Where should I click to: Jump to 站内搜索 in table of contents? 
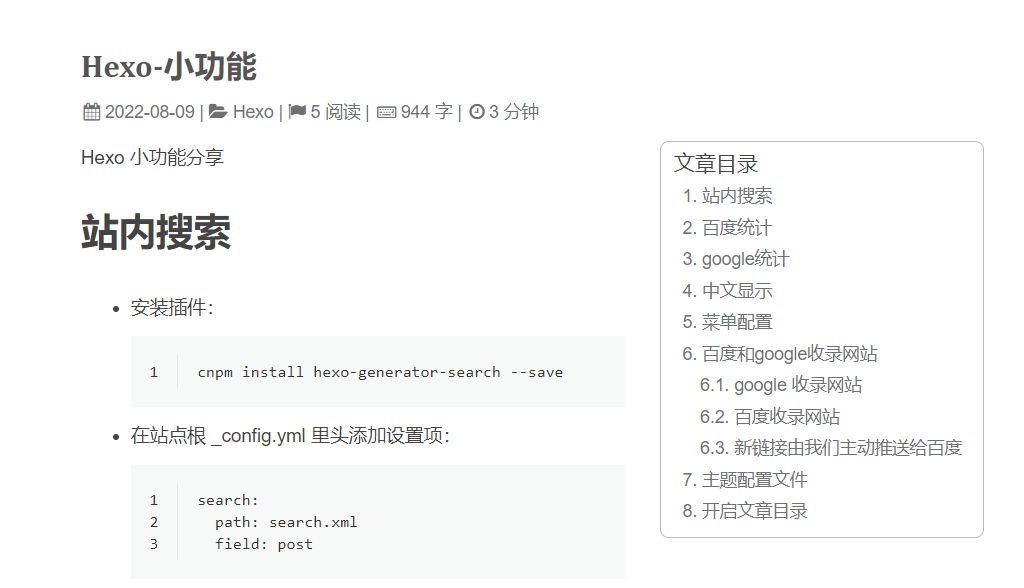click(x=736, y=196)
